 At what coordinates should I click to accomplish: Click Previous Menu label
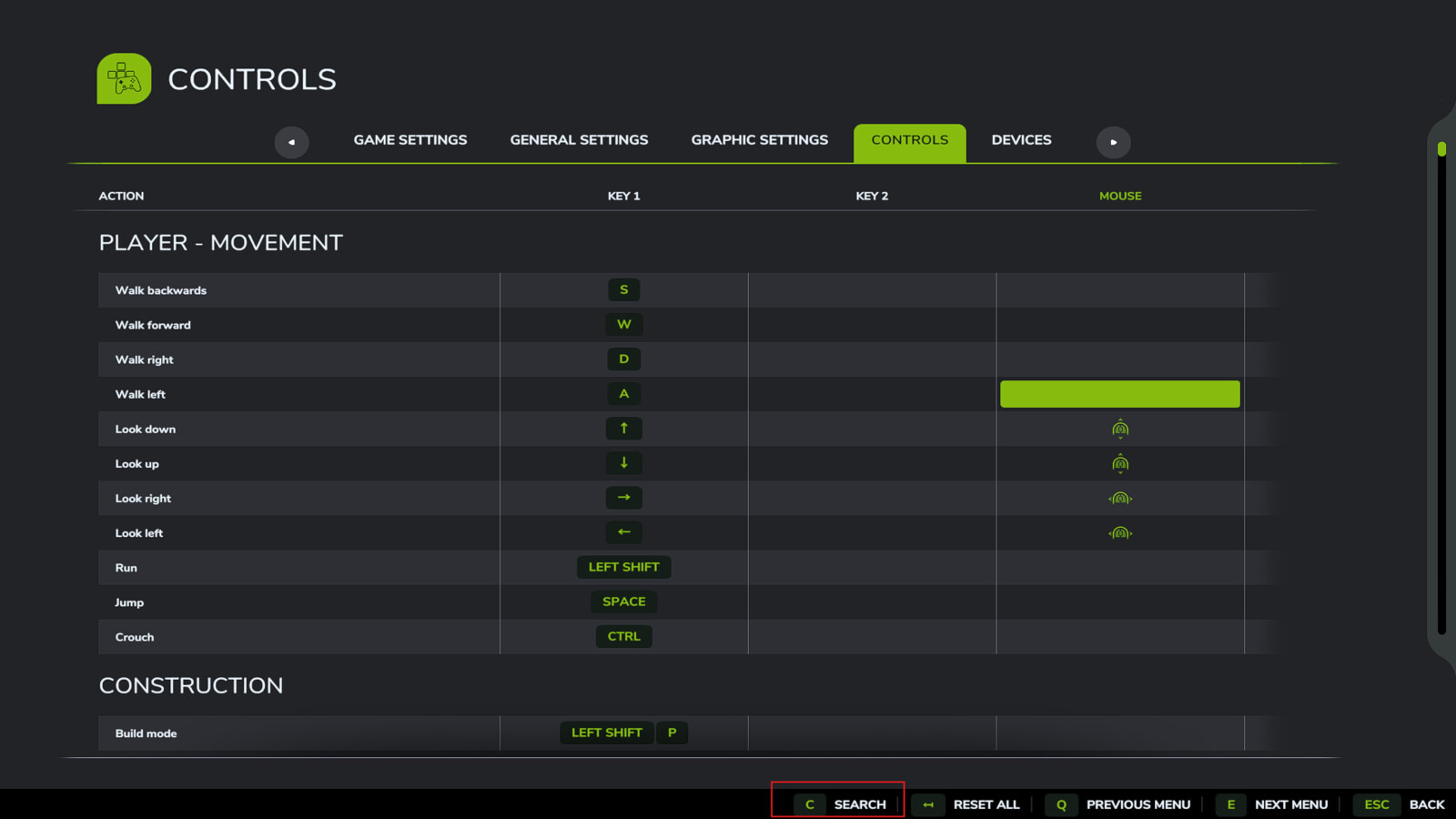1138,804
